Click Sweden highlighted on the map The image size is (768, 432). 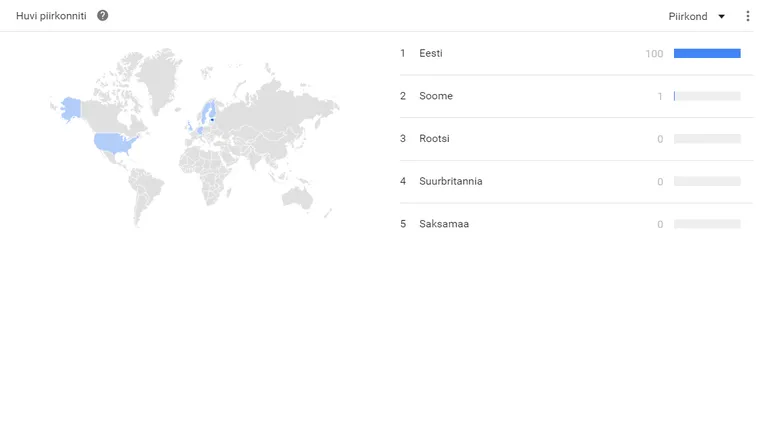click(205, 114)
